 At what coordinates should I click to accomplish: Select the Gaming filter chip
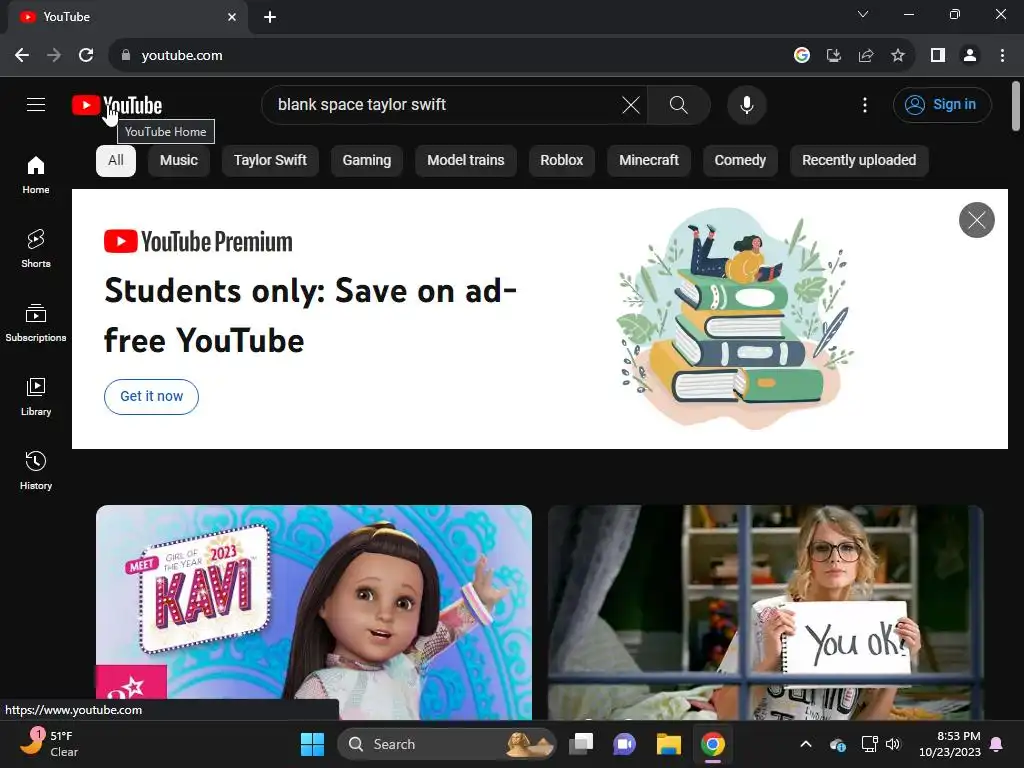(x=366, y=161)
